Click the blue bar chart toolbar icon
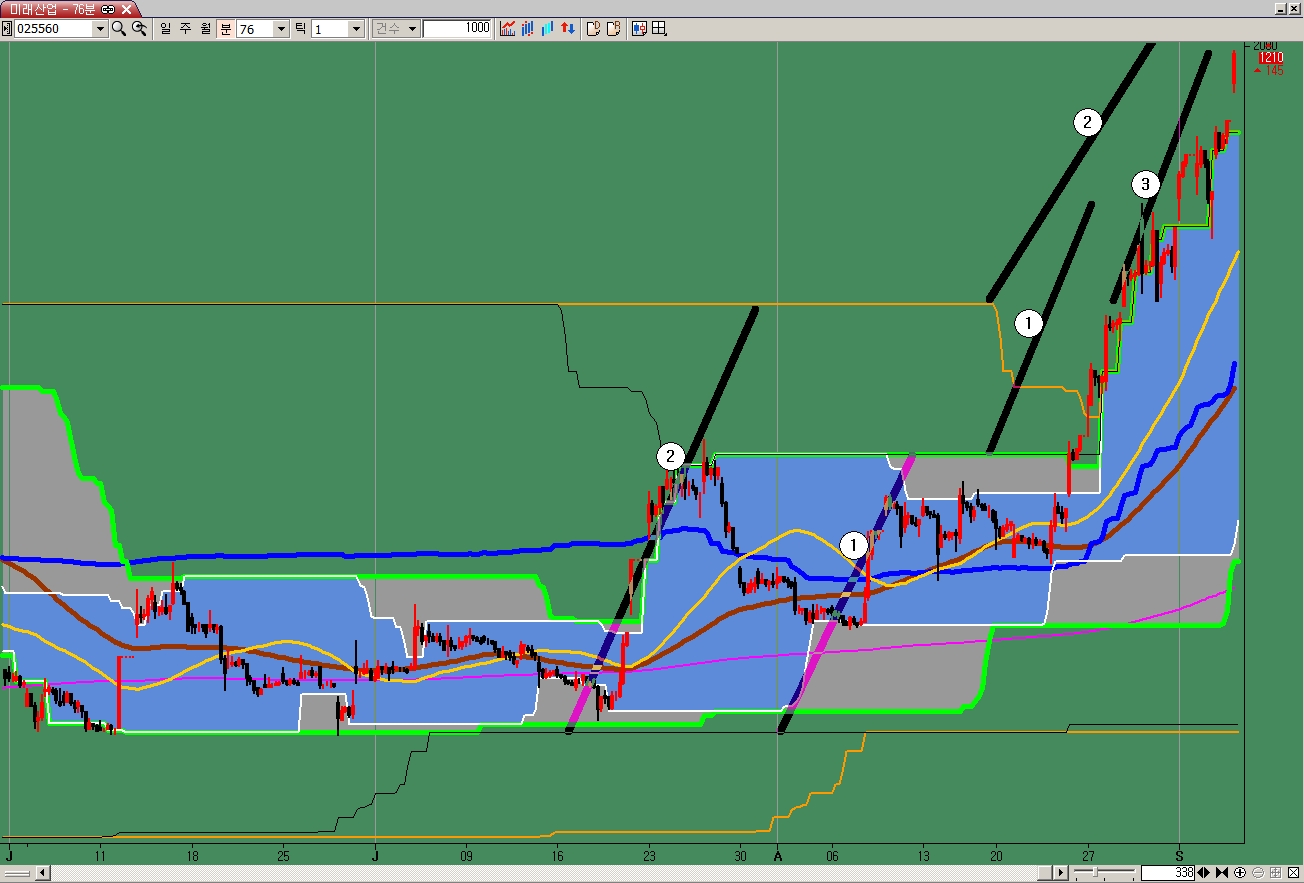The width and height of the screenshot is (1304, 883). (x=547, y=29)
